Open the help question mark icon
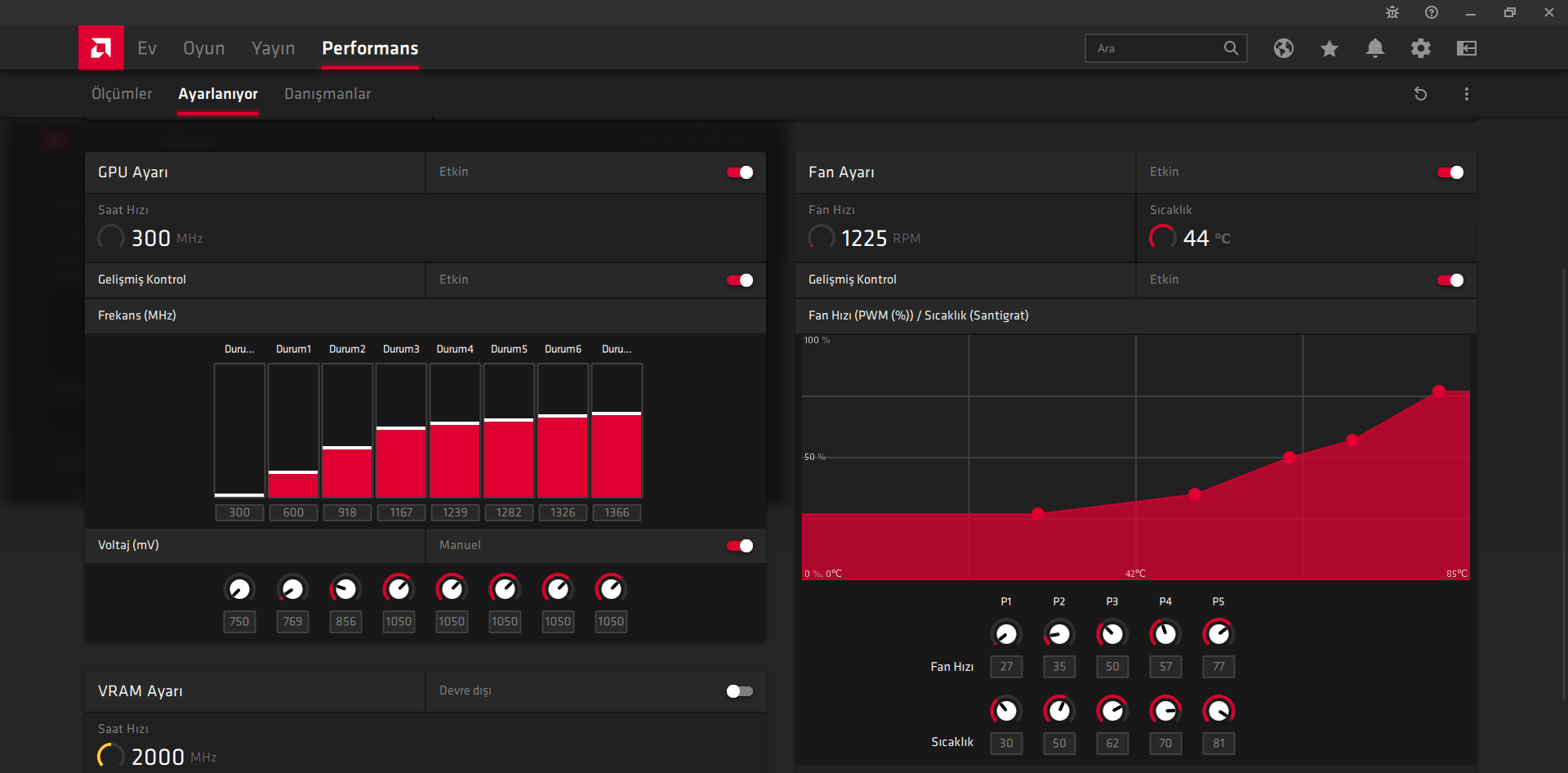Image resolution: width=1568 pixels, height=773 pixels. pos(1432,12)
